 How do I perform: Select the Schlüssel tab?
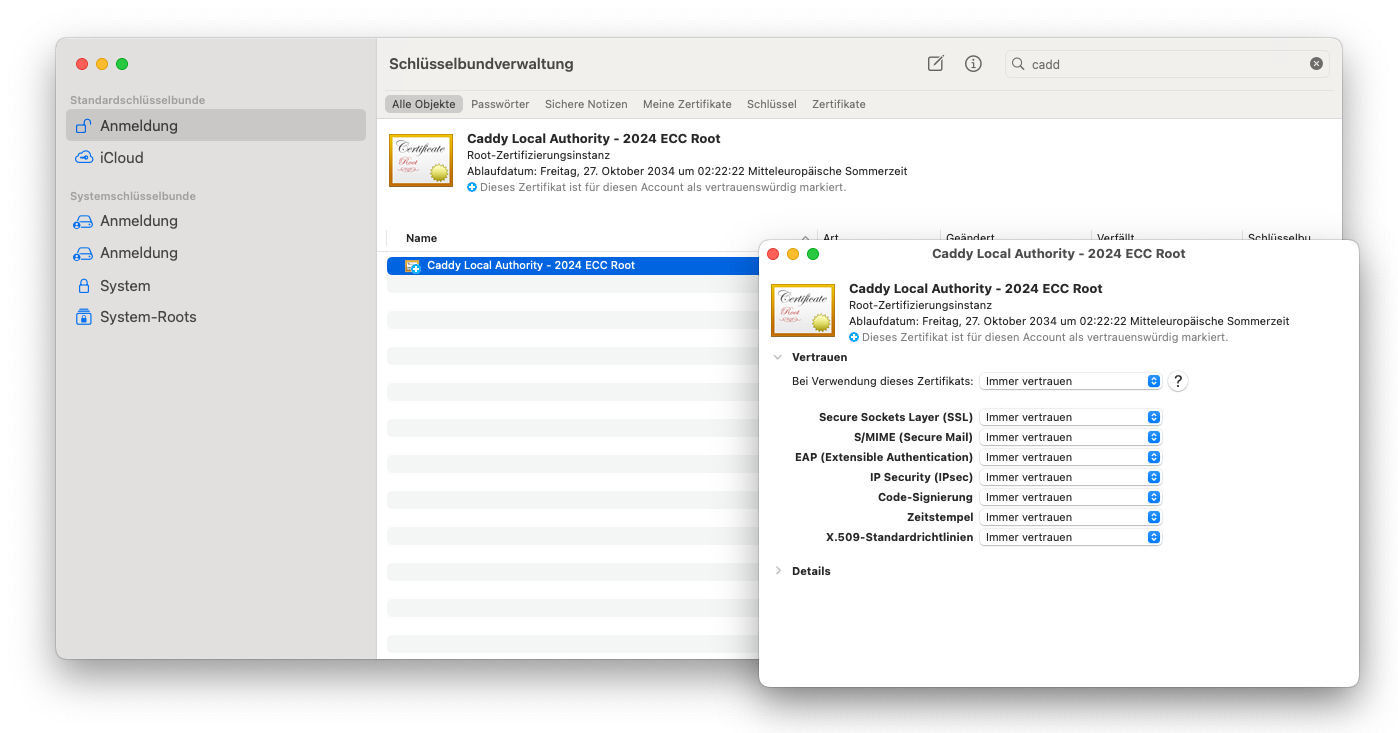(772, 104)
